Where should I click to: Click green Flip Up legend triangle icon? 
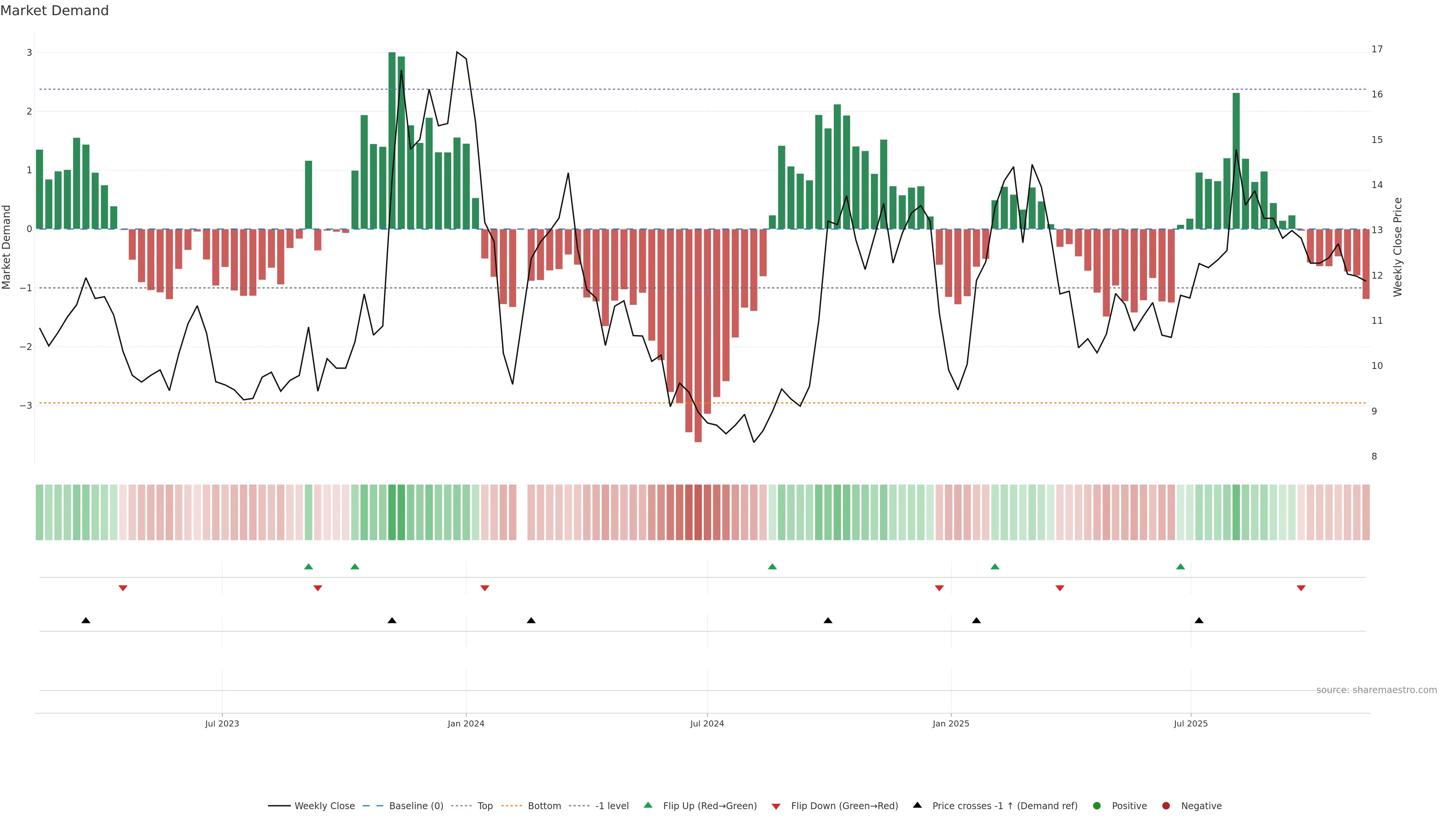pos(648,805)
